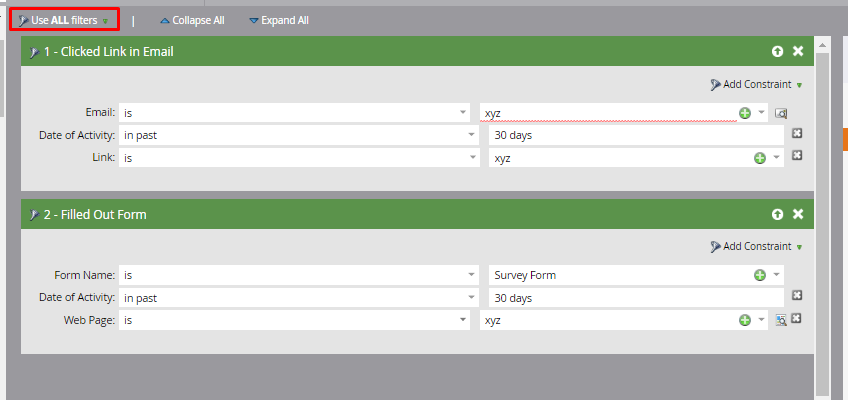Open the Use ALL filters dropdown
Screen dimensions: 848x400
tap(64, 19)
